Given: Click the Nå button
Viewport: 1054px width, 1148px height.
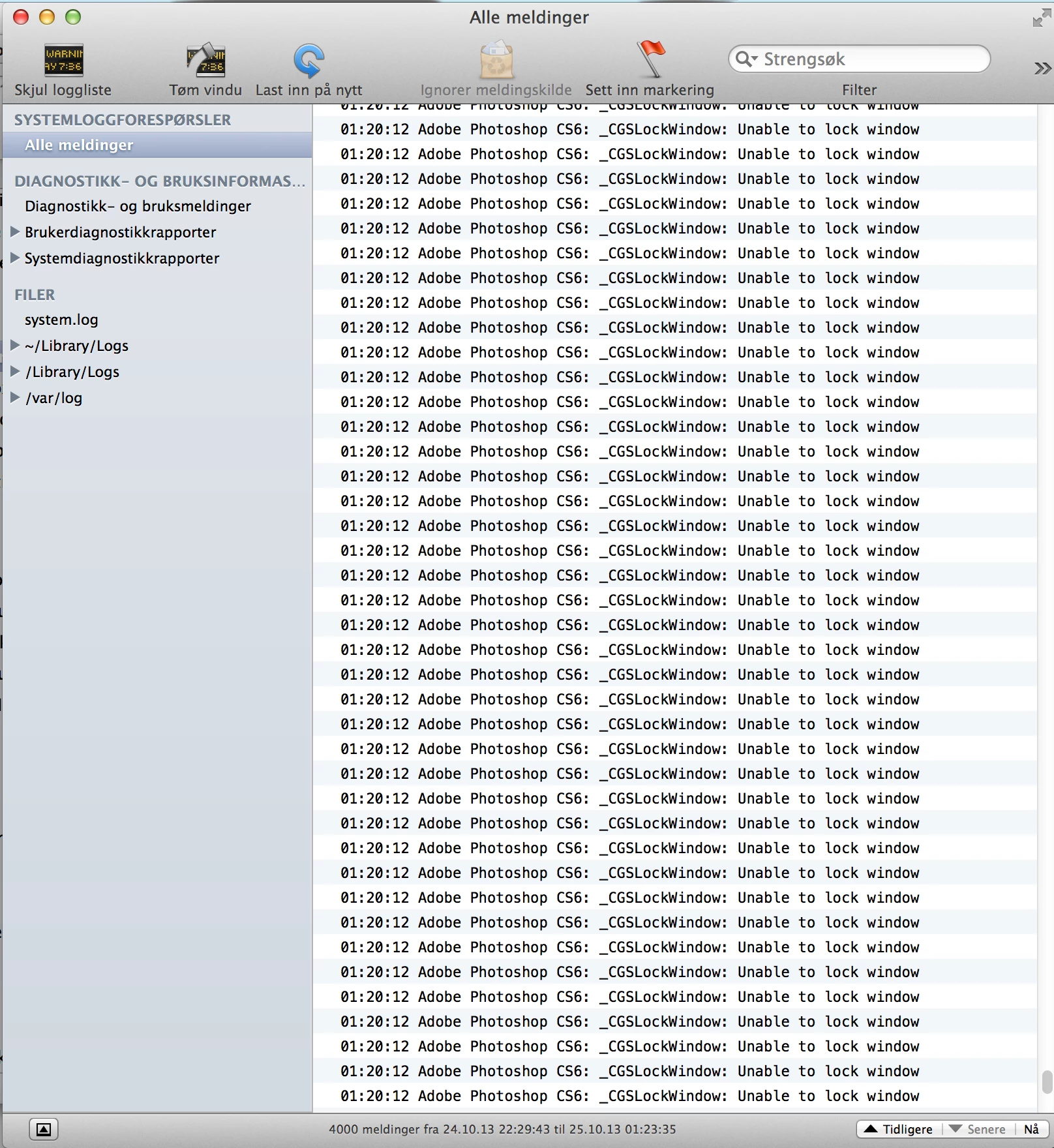Looking at the screenshot, I should (x=1031, y=1129).
